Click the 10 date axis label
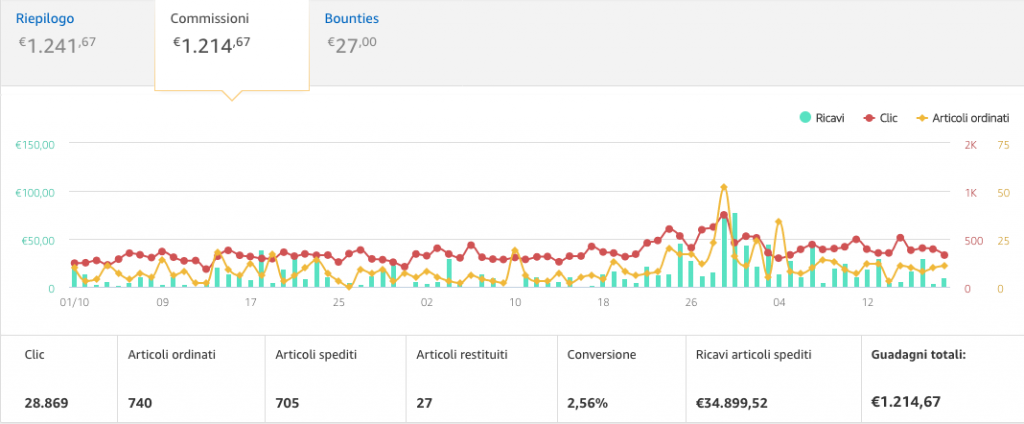The height and width of the screenshot is (424, 1024). (515, 303)
